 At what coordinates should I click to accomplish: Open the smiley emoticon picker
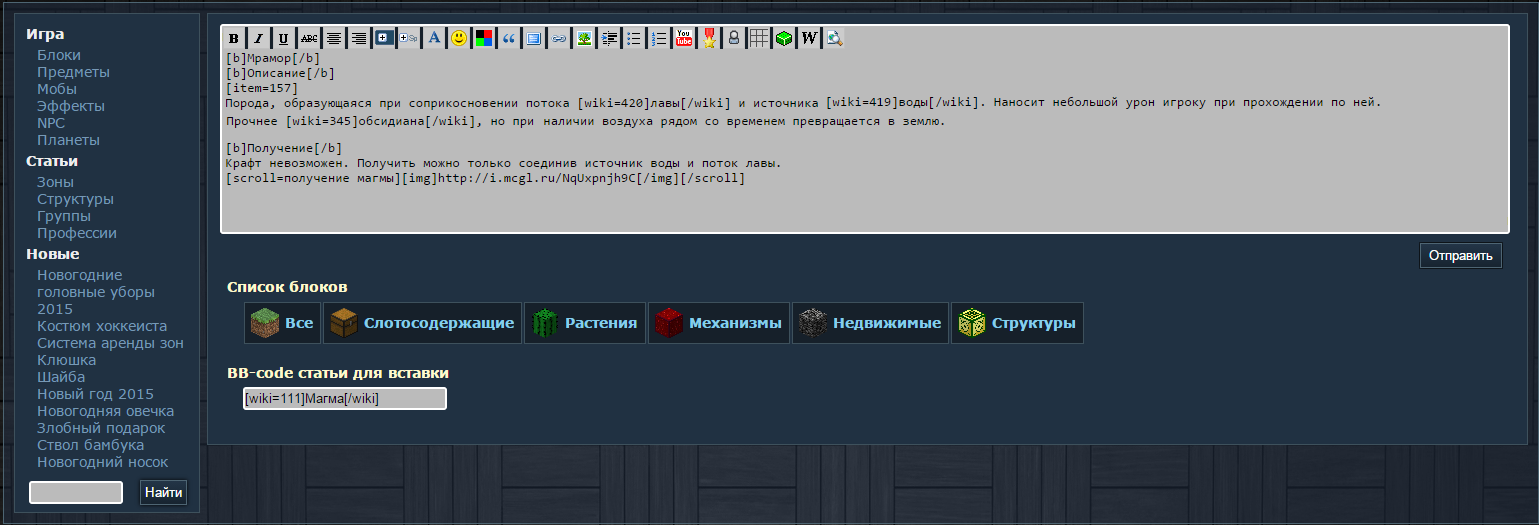coord(459,38)
